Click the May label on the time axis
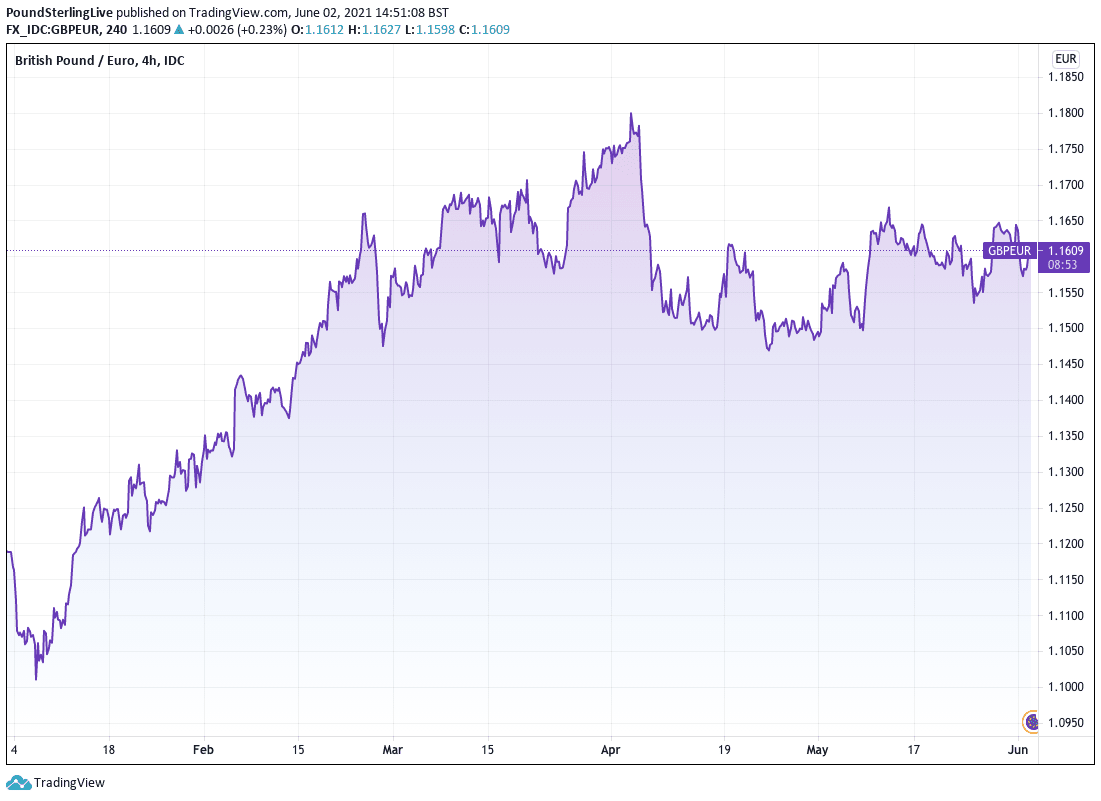 817,750
